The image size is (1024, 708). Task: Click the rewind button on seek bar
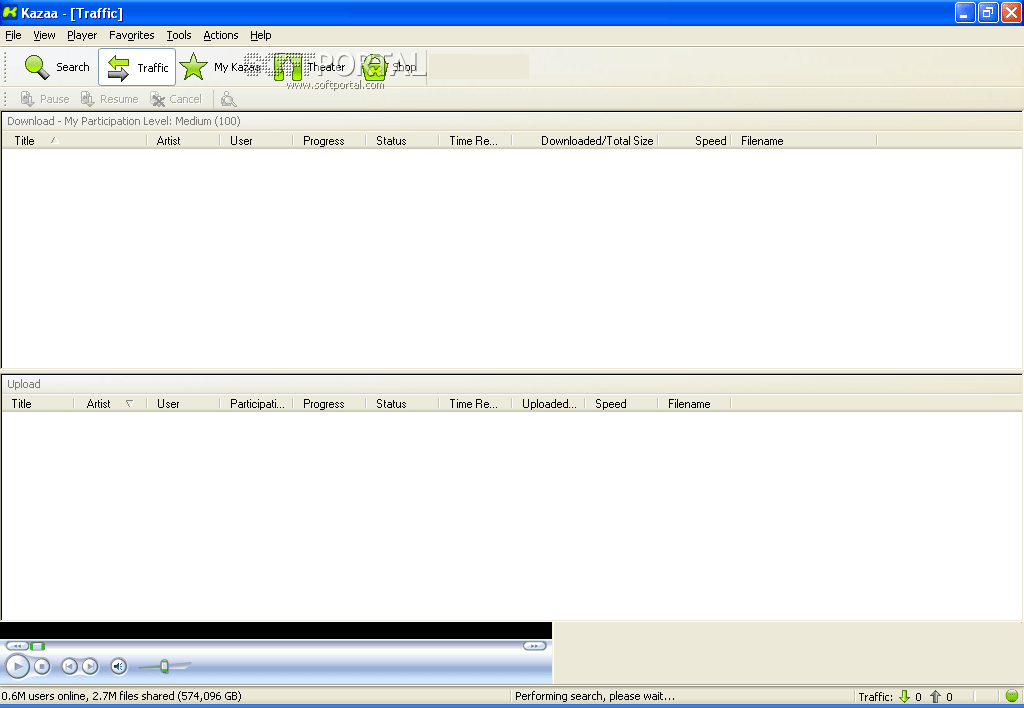click(x=17, y=646)
